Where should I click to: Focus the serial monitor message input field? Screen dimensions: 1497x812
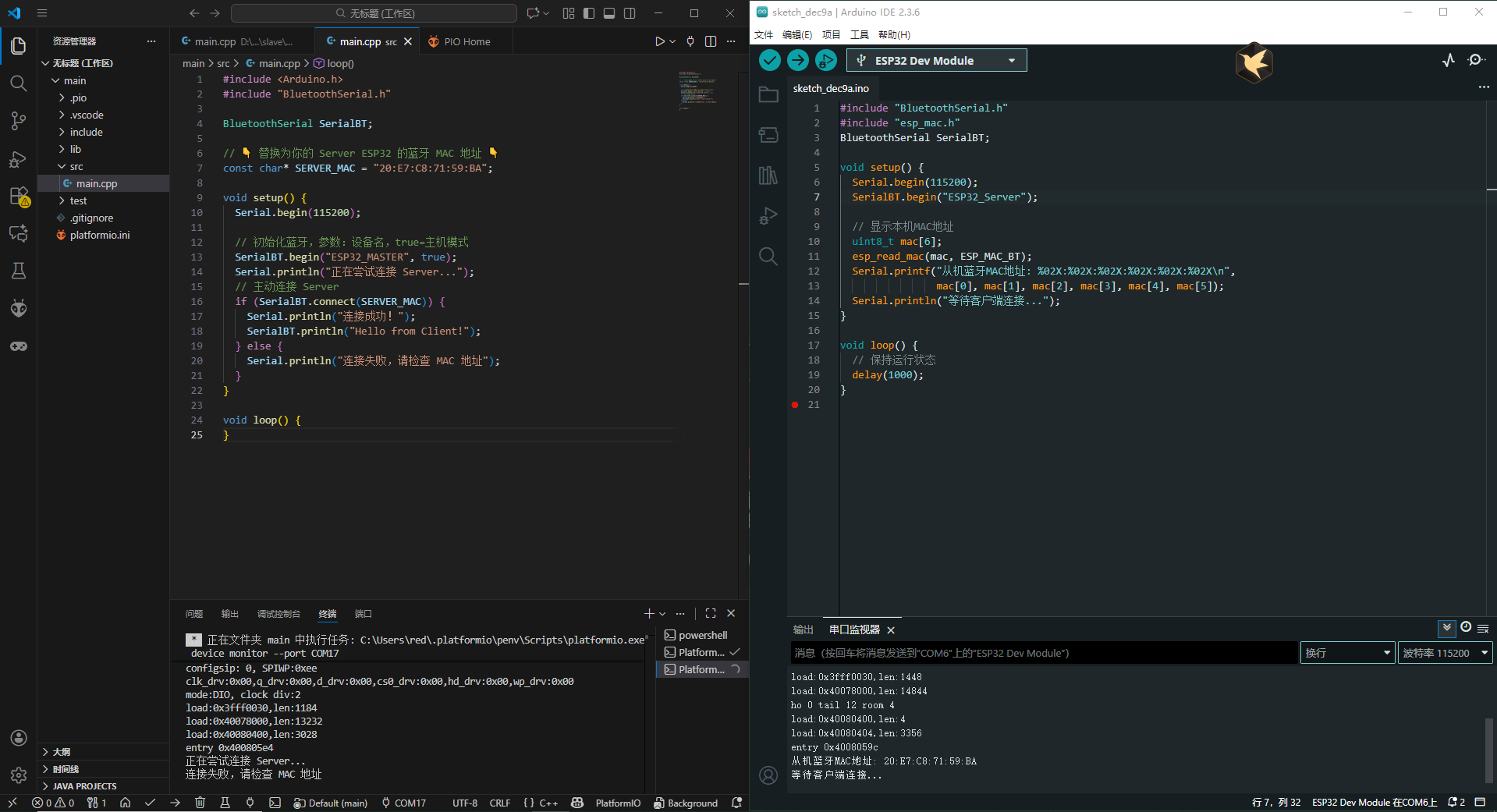coord(1044,653)
